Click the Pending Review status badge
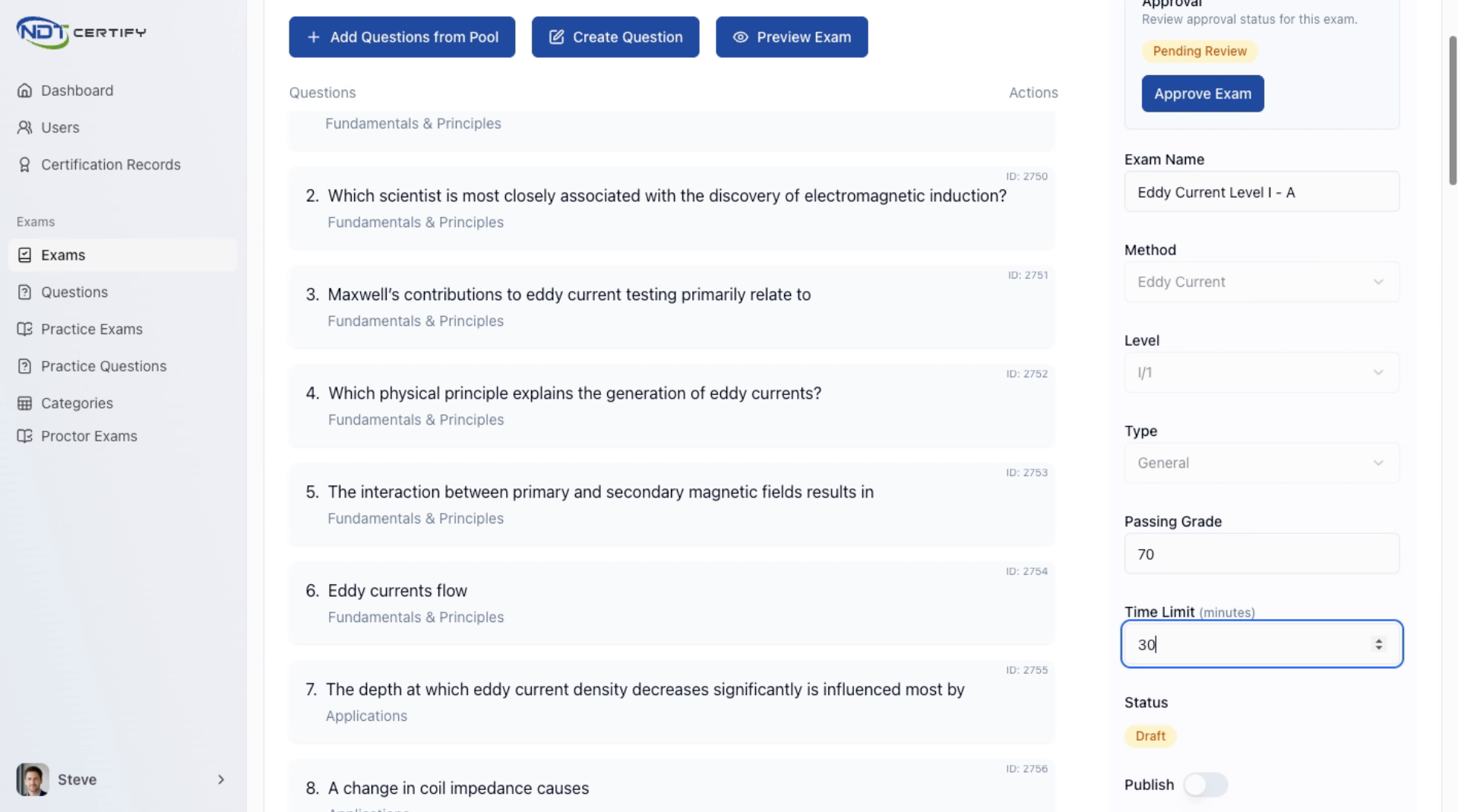The image size is (1458, 812). [x=1200, y=51]
